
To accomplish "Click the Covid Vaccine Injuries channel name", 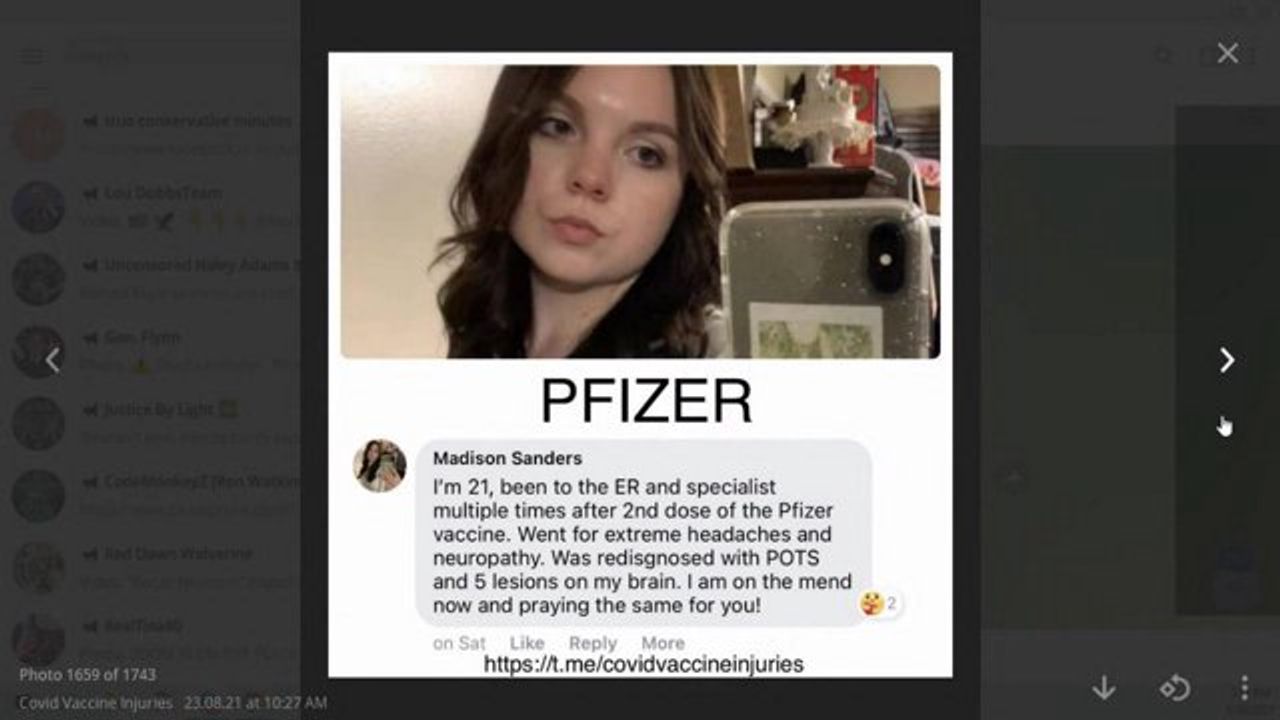I will [x=96, y=703].
